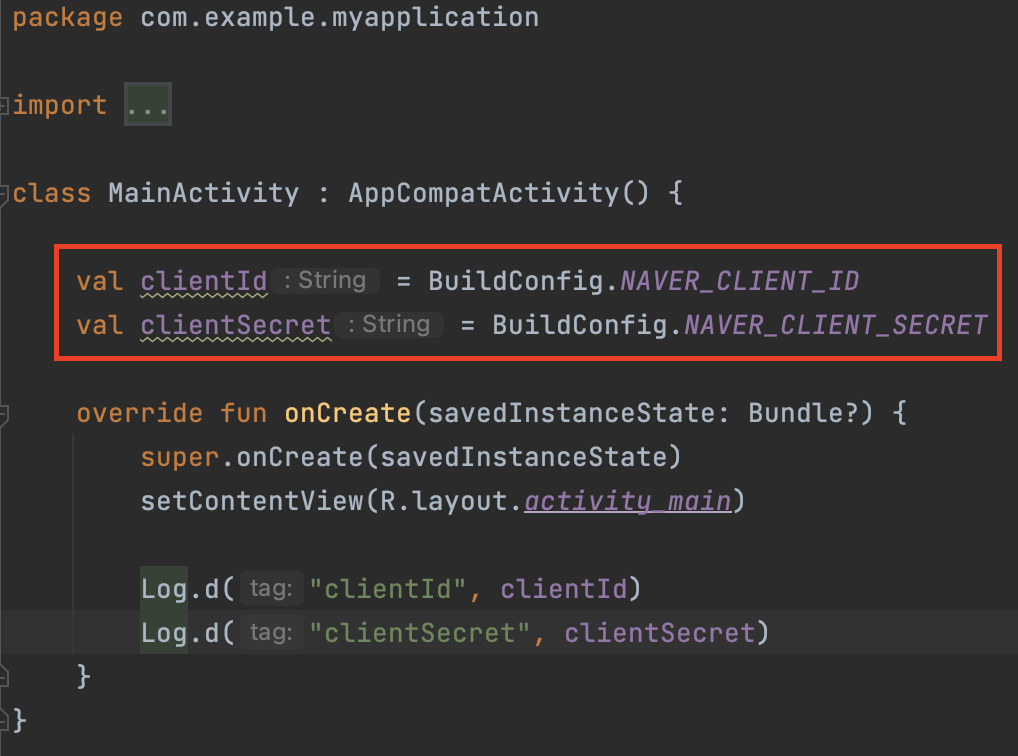Click the closing brace of MainActivity class
Viewport: 1018px width, 756px height.
(x=19, y=720)
